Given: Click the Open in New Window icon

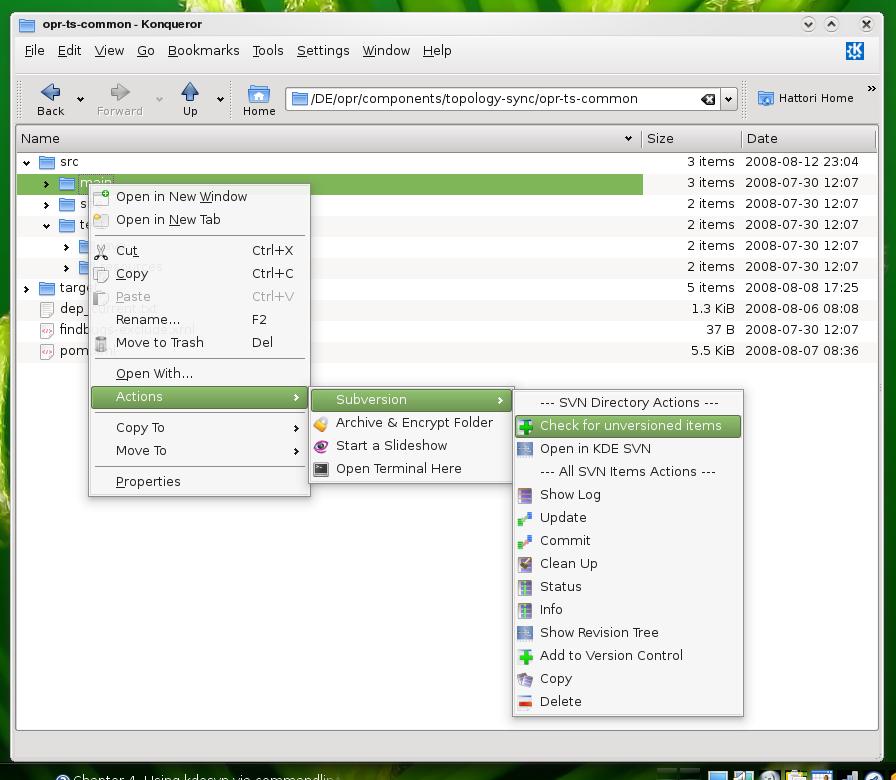Looking at the screenshot, I should pyautogui.click(x=102, y=197).
